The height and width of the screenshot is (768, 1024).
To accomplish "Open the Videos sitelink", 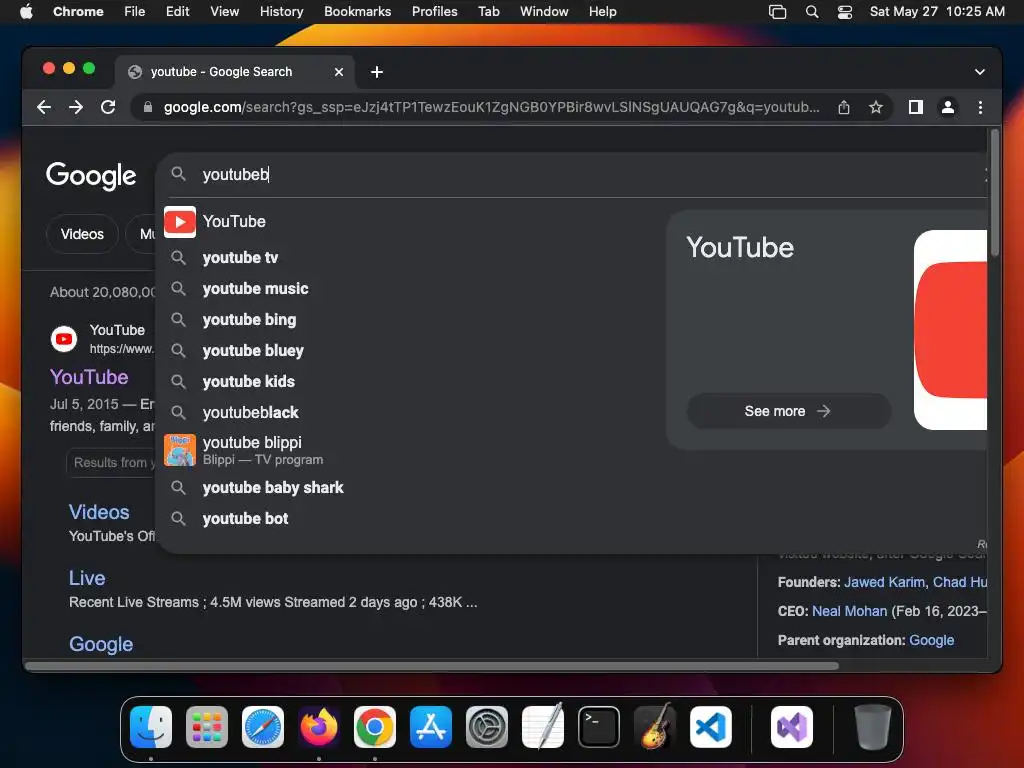I will click(x=99, y=512).
